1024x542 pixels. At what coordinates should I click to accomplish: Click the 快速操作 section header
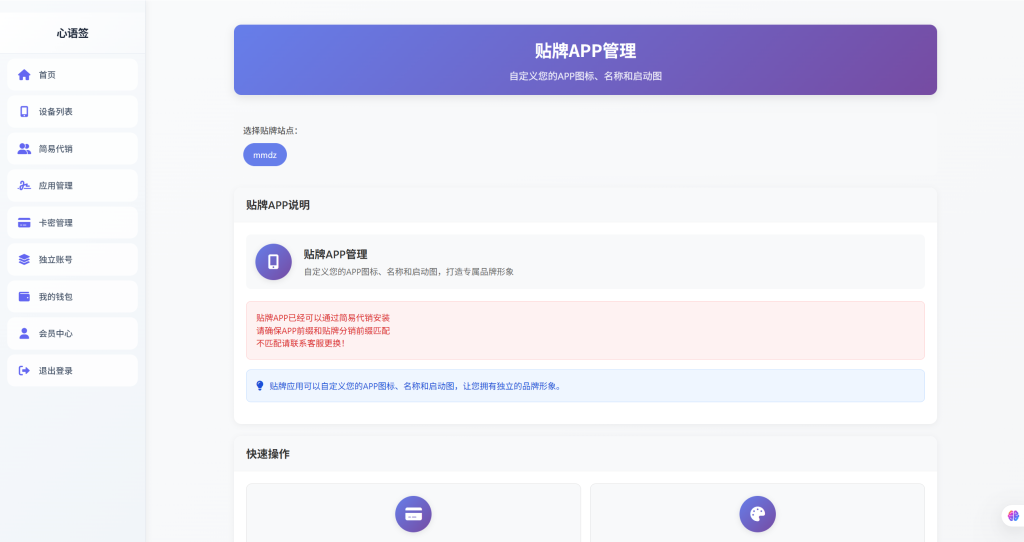coord(268,454)
